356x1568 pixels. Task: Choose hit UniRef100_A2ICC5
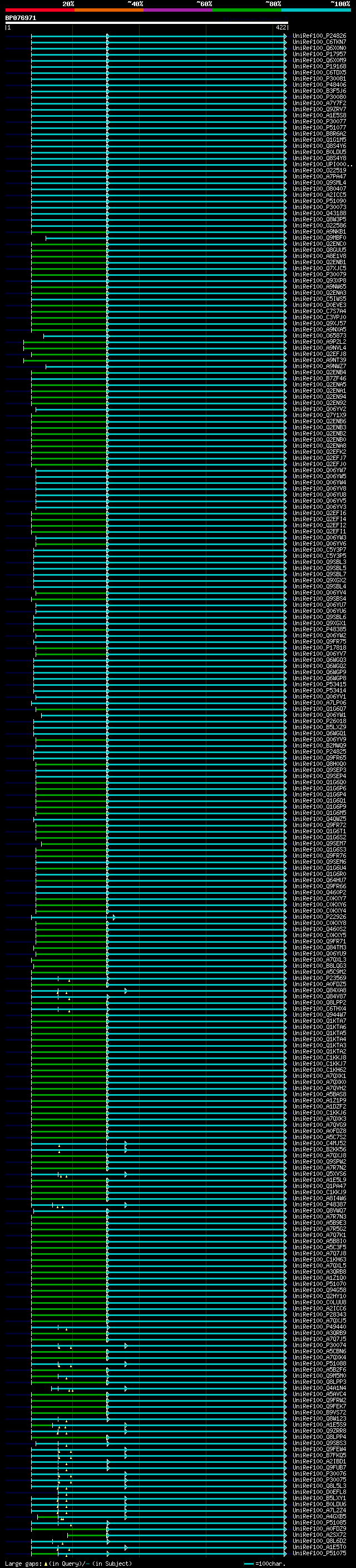click(x=319, y=195)
